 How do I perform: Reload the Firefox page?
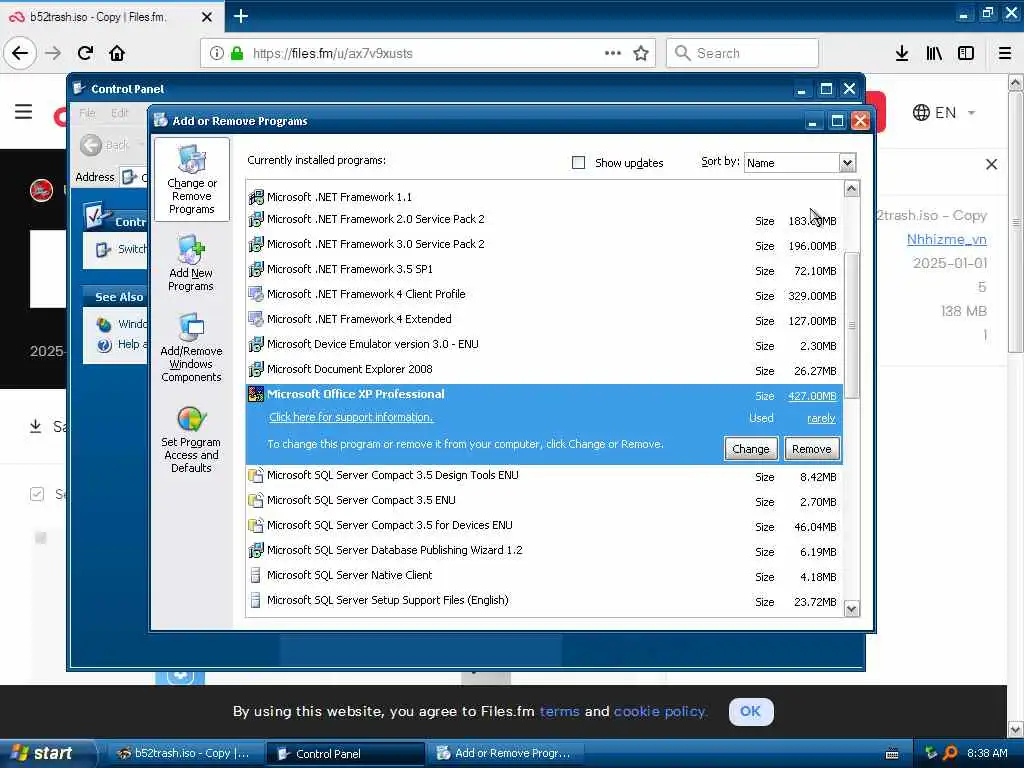pos(86,53)
